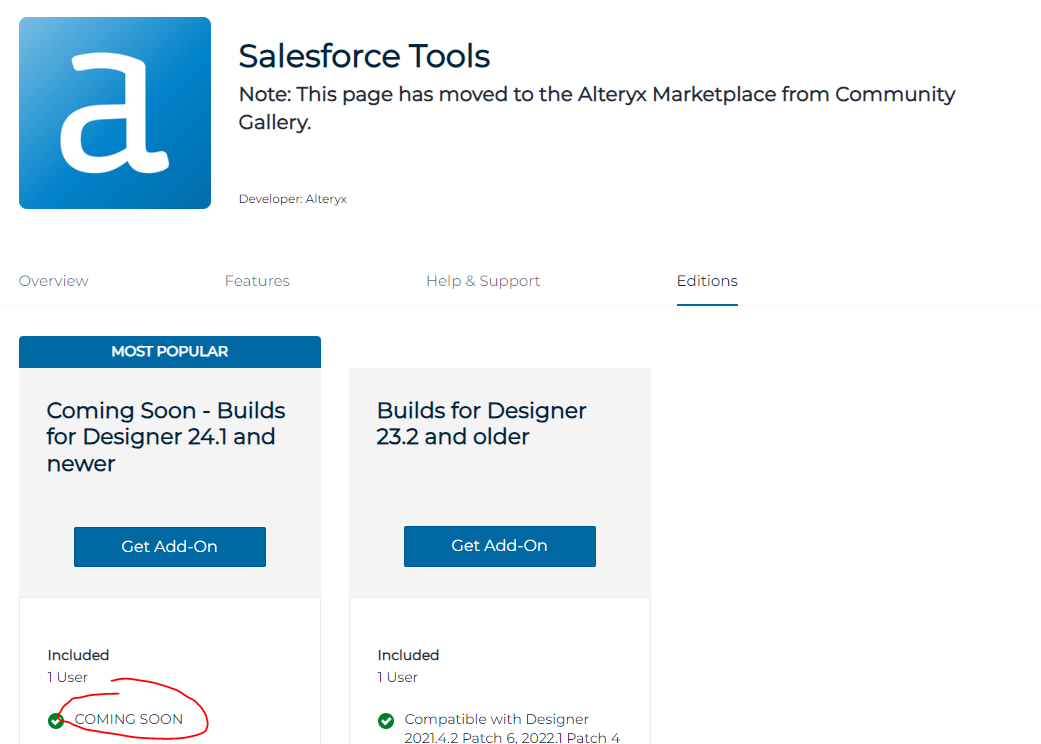Click the Builds for Designer 23.2 card heading

(x=481, y=424)
